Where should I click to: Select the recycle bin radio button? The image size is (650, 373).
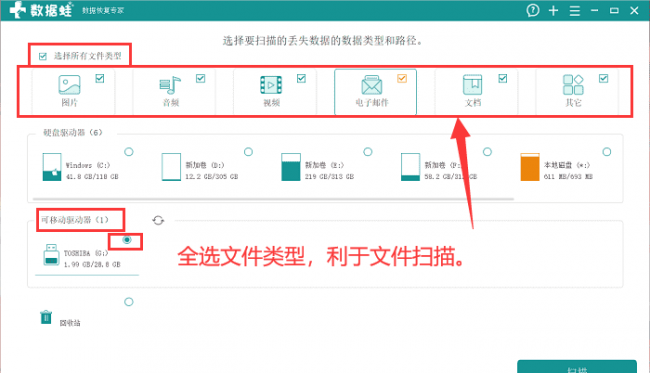click(129, 302)
